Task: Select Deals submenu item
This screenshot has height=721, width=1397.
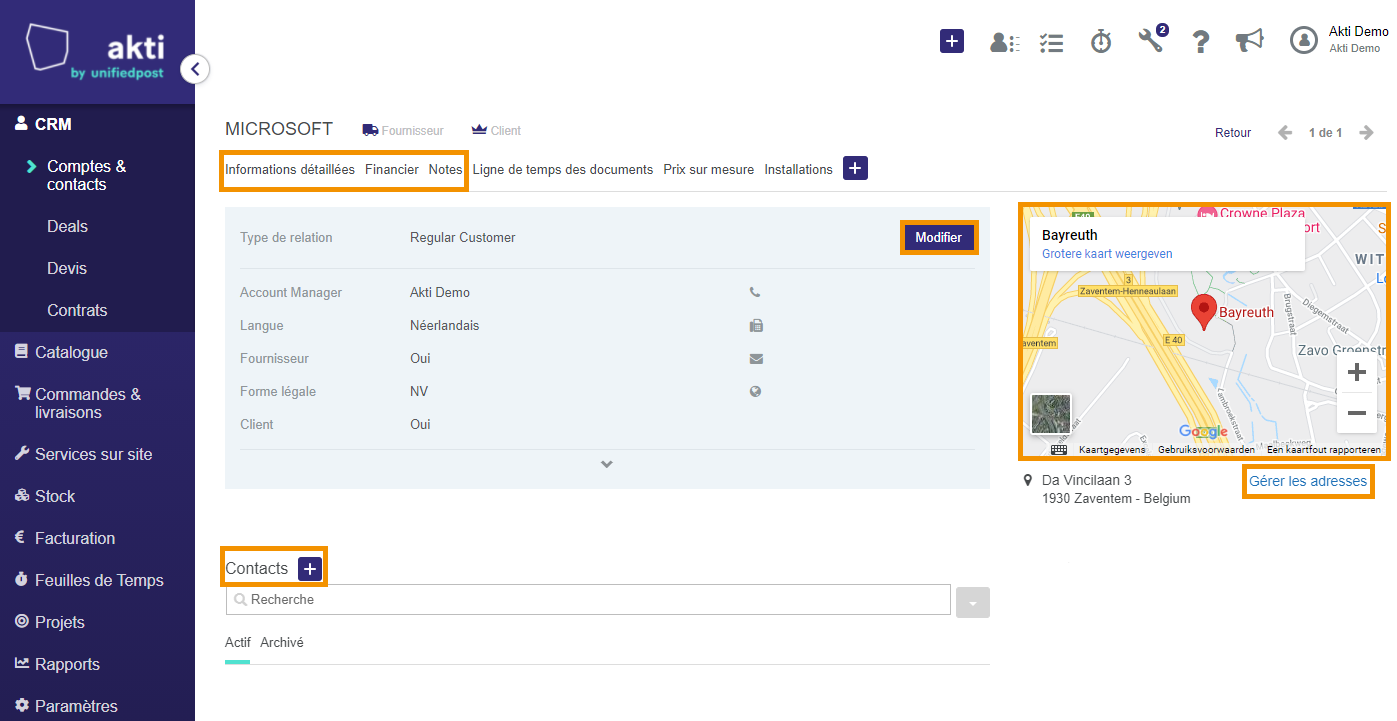Action: [x=67, y=226]
